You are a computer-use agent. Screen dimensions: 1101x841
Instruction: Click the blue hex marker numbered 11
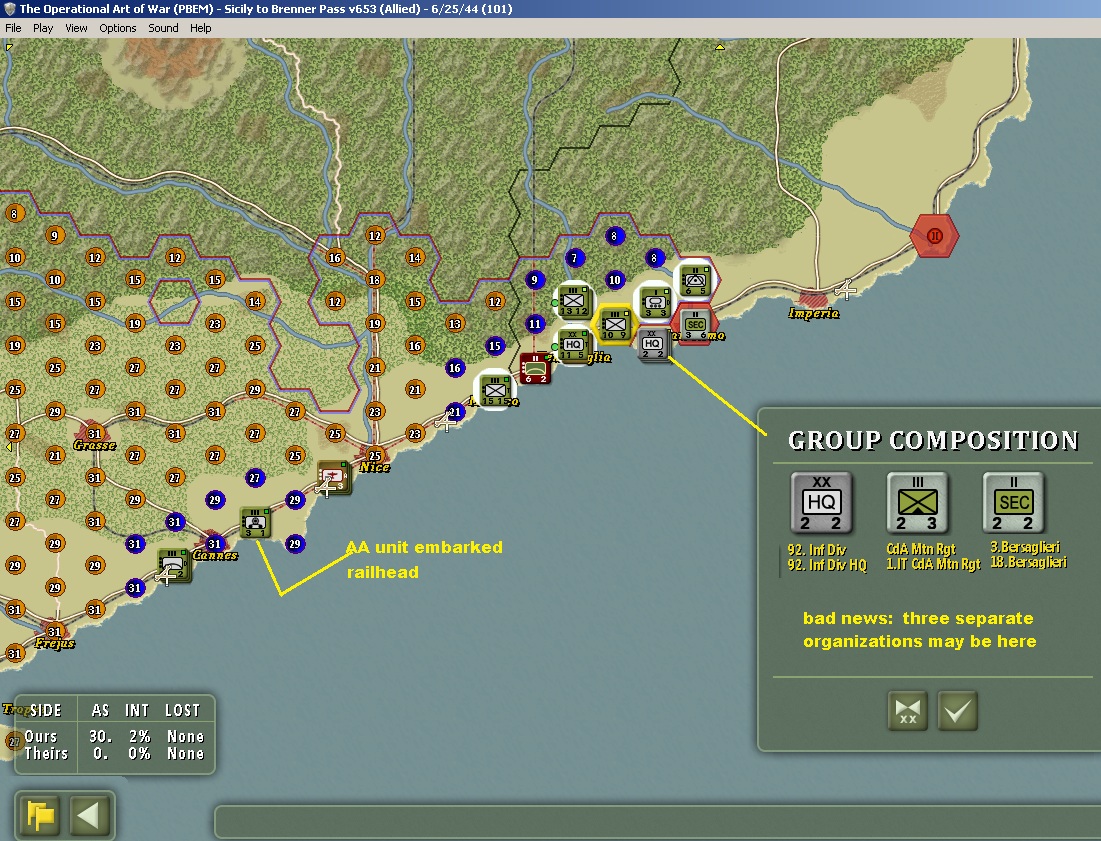coord(535,324)
